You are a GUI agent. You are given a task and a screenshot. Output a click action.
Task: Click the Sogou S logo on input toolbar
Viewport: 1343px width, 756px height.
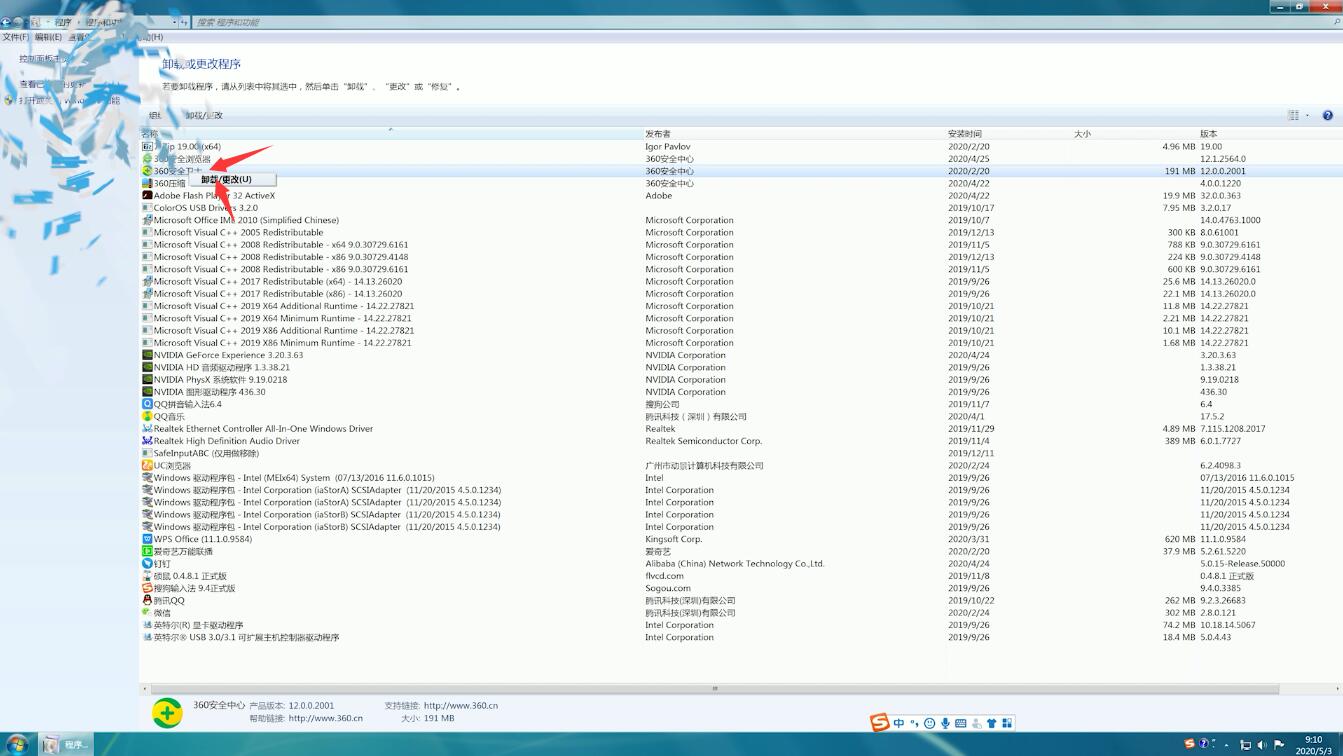(879, 723)
